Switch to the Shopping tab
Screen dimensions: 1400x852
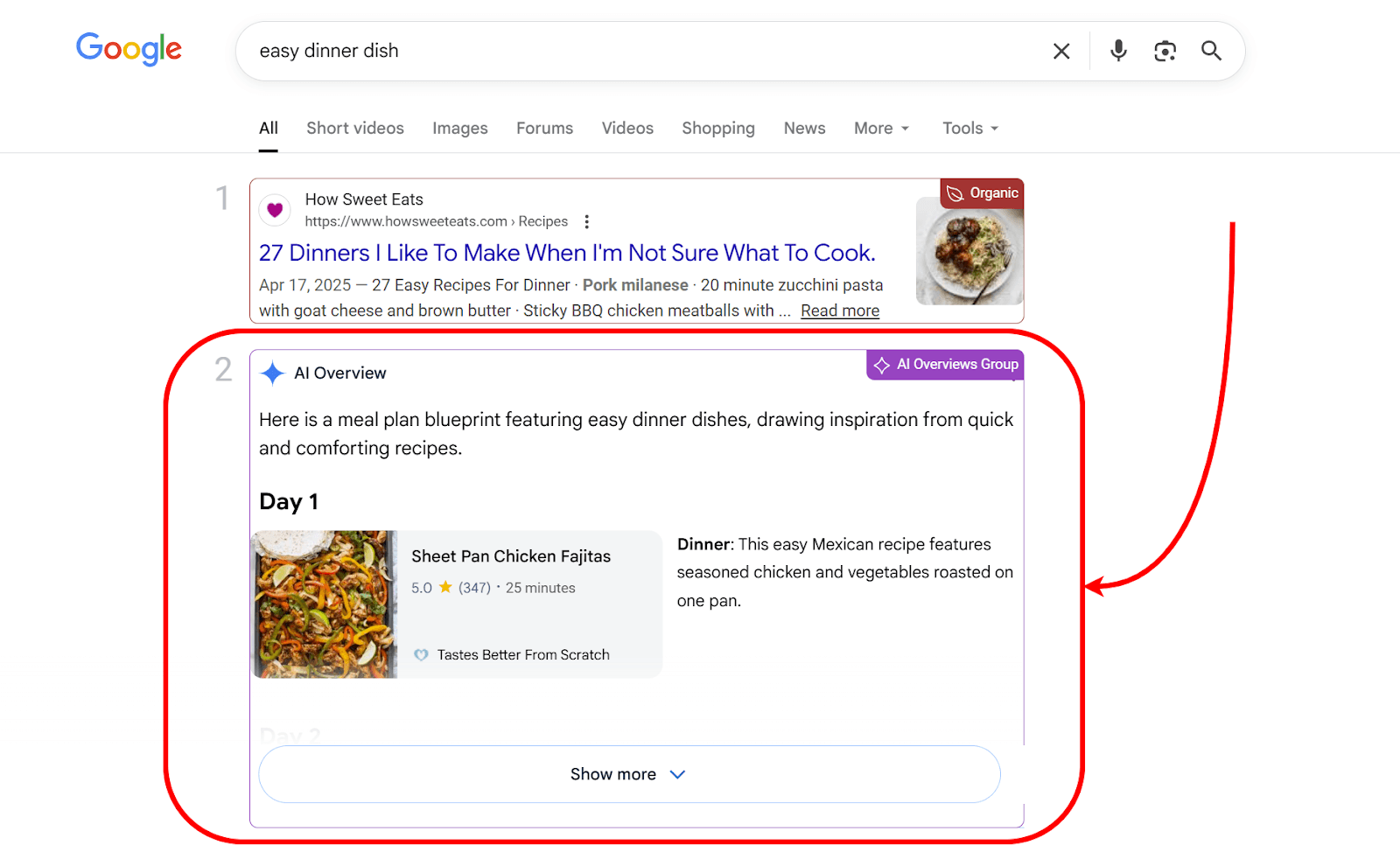pos(717,128)
